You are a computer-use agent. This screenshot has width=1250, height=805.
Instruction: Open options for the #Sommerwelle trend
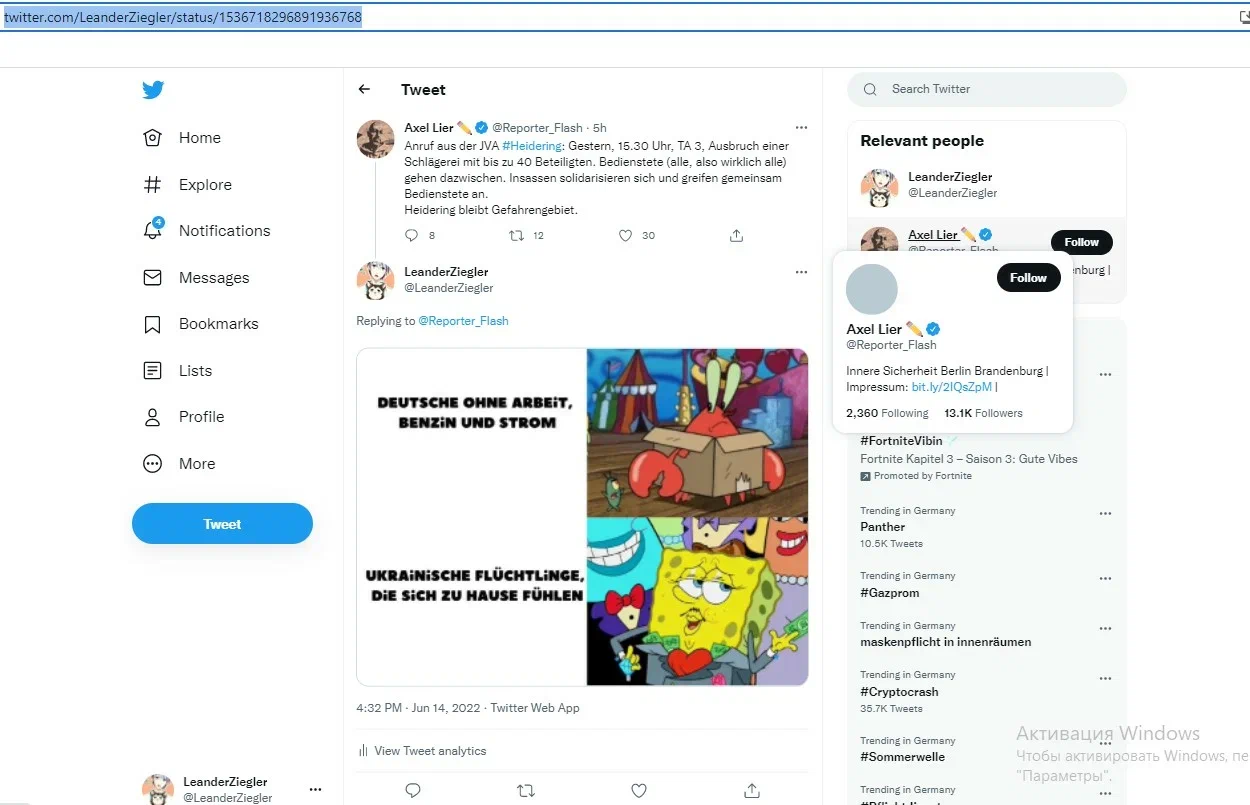pos(1105,744)
